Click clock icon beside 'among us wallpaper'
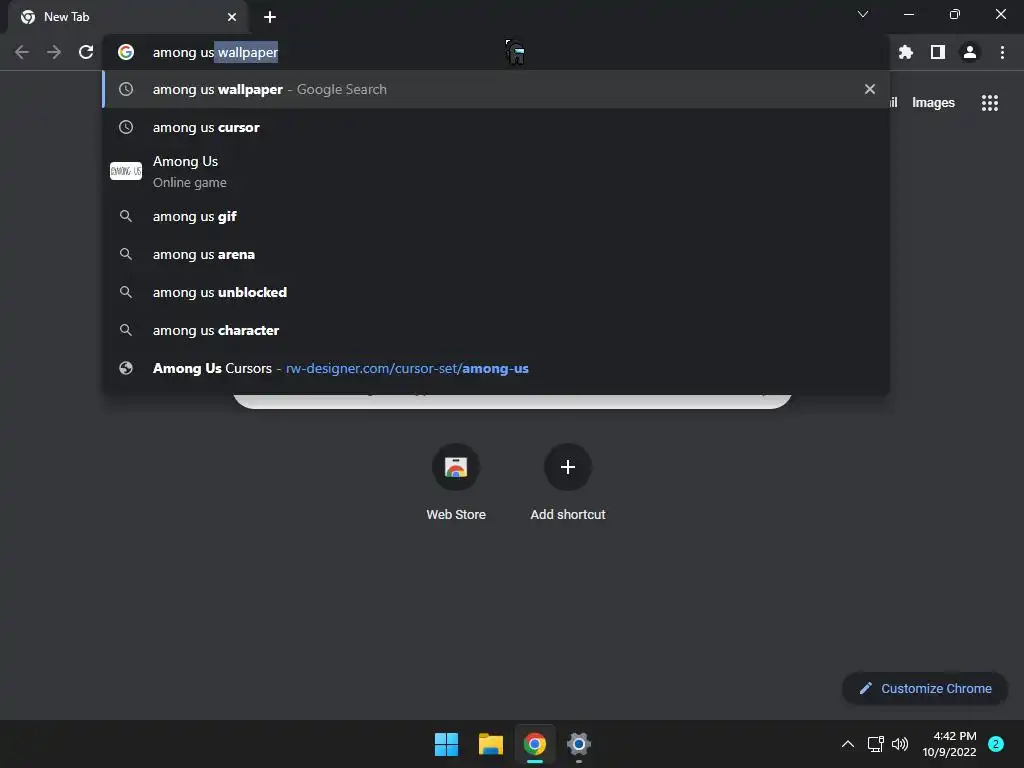Viewport: 1024px width, 768px height. tap(126, 89)
